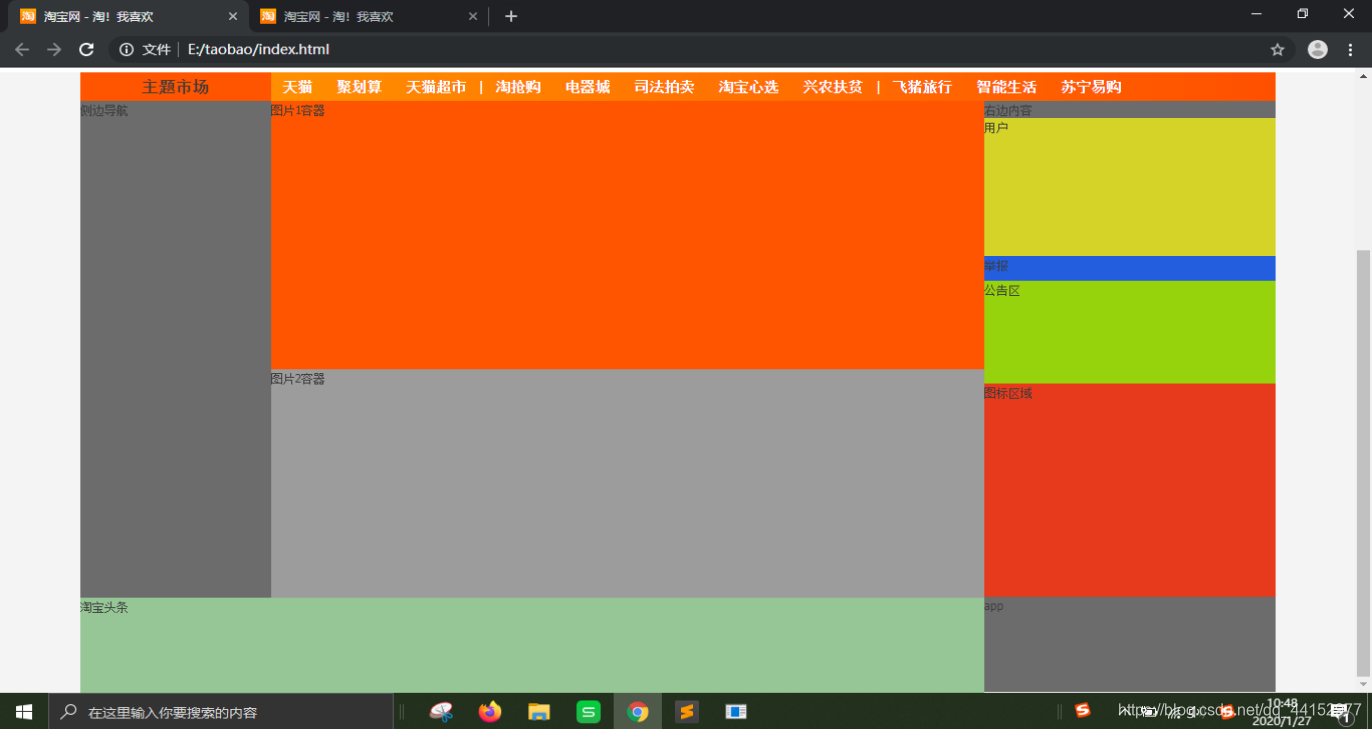Click the 图片1容器 label
Screen dimensions: 1372x729
(x=298, y=111)
